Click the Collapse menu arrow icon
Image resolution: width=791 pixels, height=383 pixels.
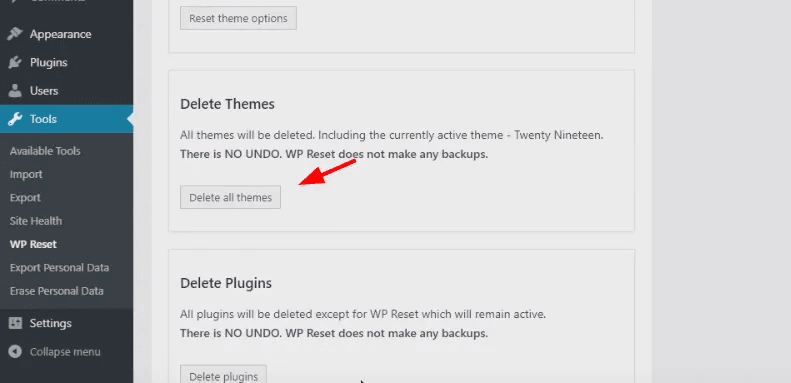[15, 352]
